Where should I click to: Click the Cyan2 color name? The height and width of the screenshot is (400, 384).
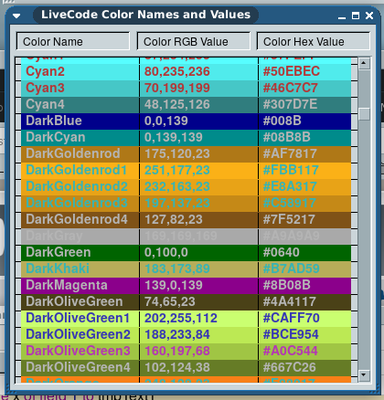[45, 72]
